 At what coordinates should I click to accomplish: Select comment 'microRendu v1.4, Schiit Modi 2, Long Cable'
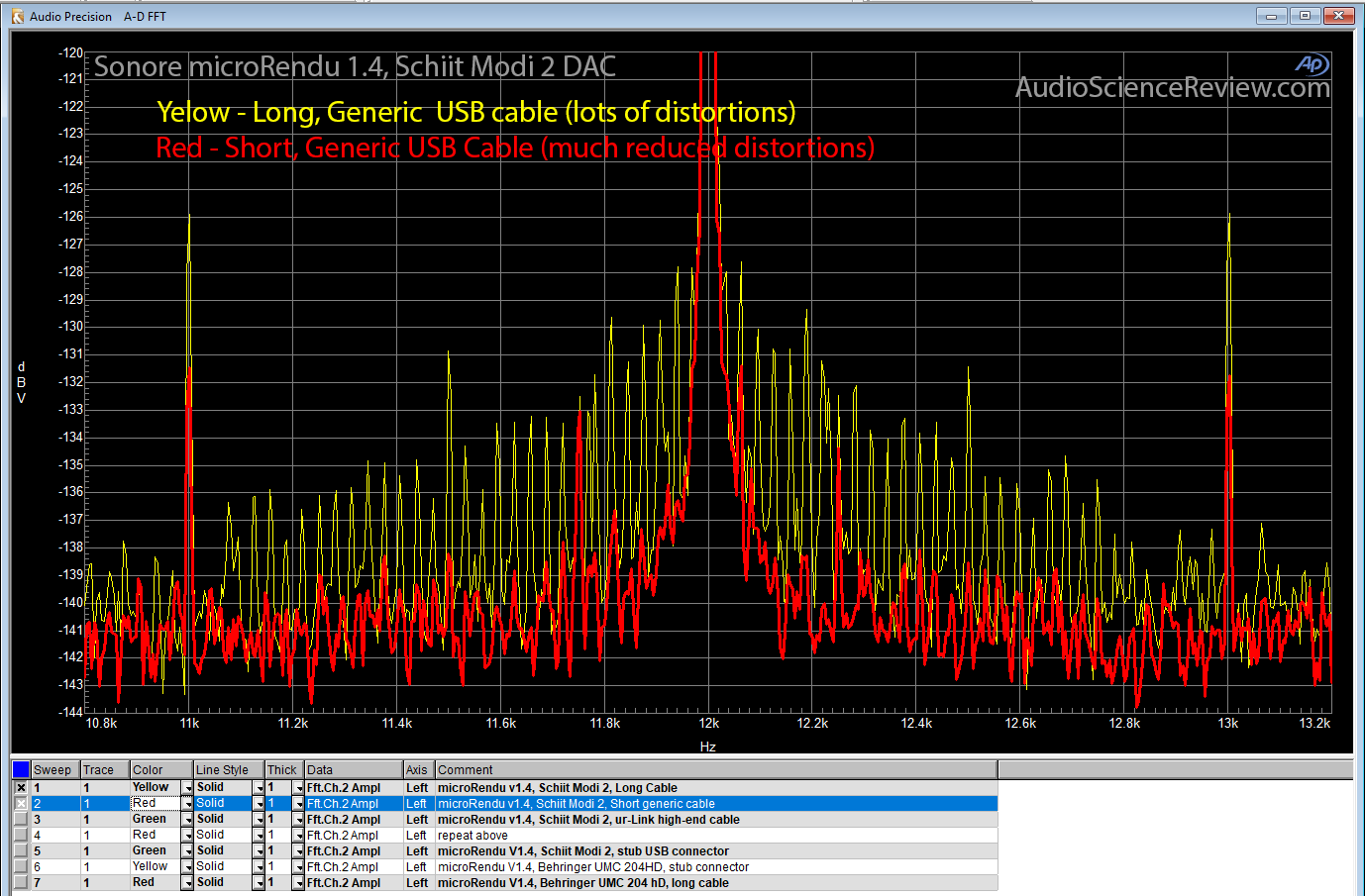click(558, 788)
